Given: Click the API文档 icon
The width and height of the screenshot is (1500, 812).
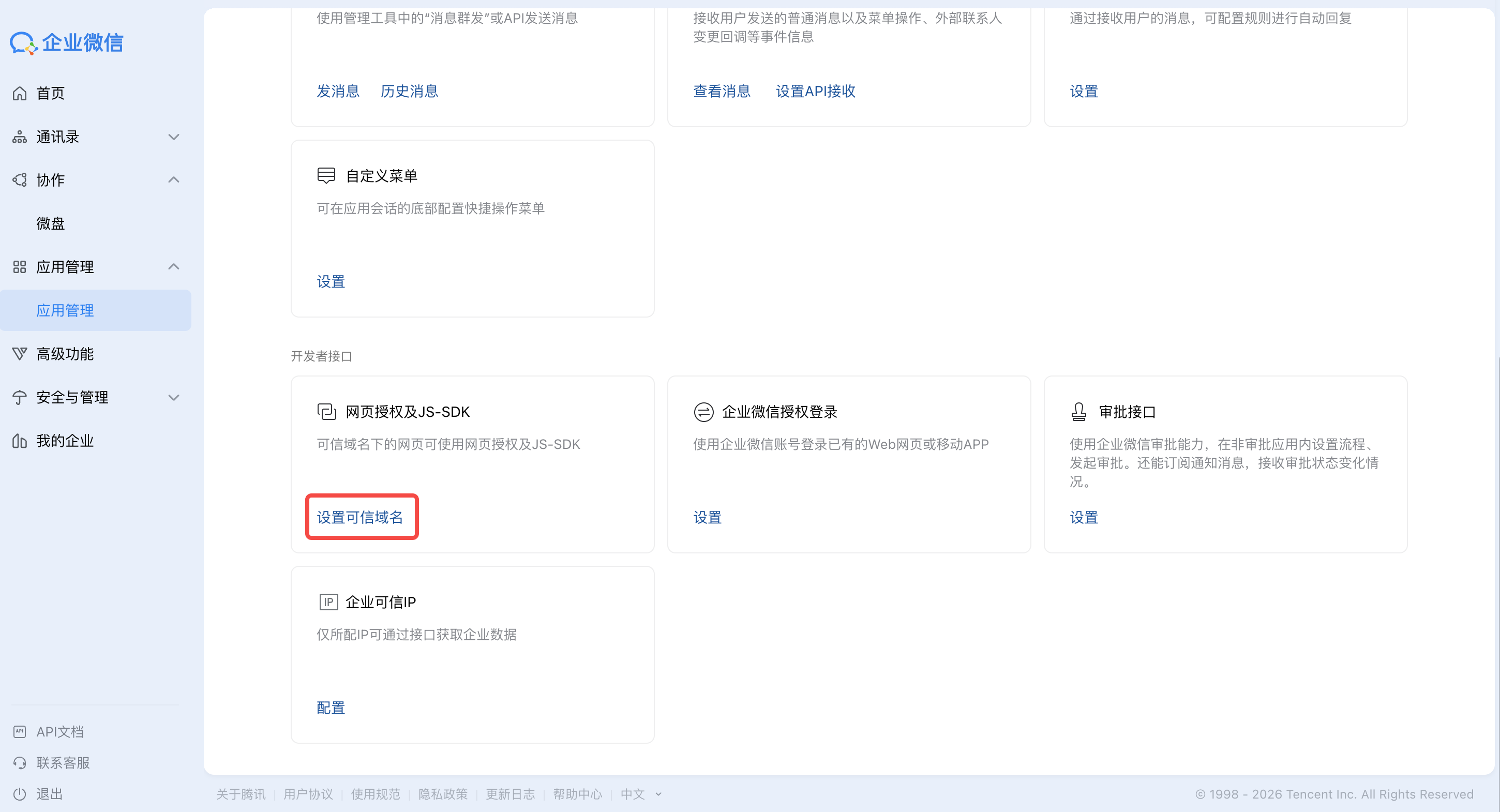Looking at the screenshot, I should tap(20, 732).
